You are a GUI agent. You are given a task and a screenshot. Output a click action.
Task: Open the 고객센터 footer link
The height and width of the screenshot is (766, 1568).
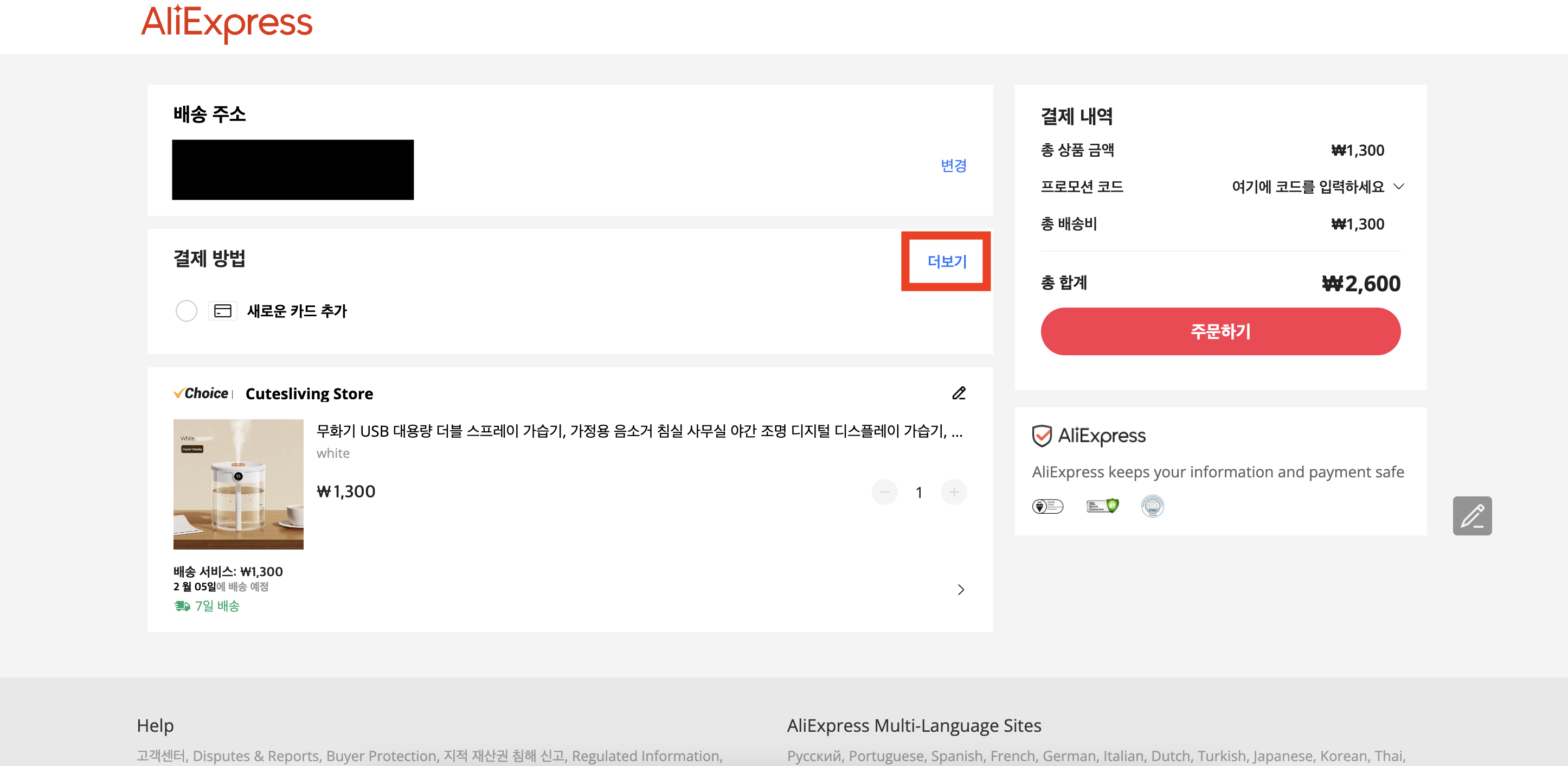(160, 756)
